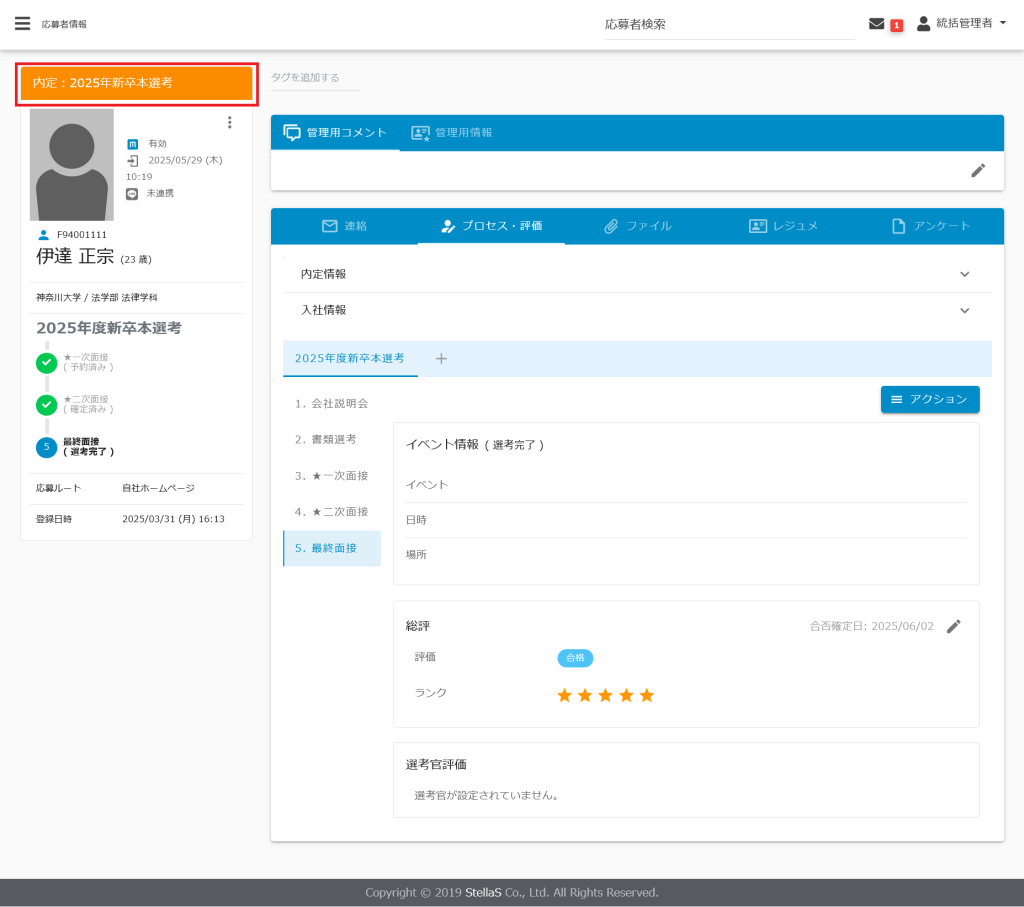The width and height of the screenshot is (1024, 907).
Task: Open the 統括管理者 user dropdown
Action: click(x=962, y=23)
